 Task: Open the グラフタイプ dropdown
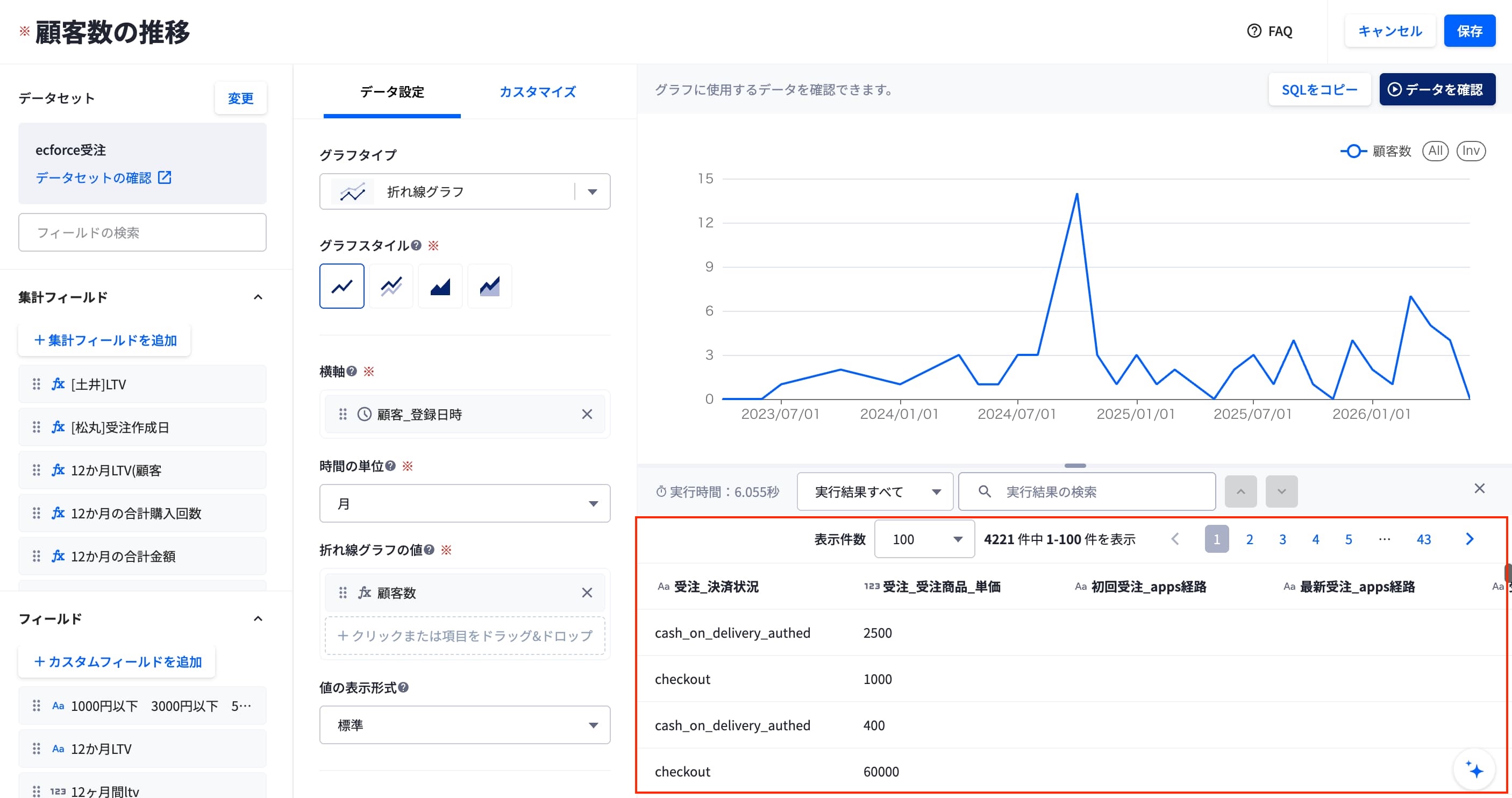coord(465,191)
